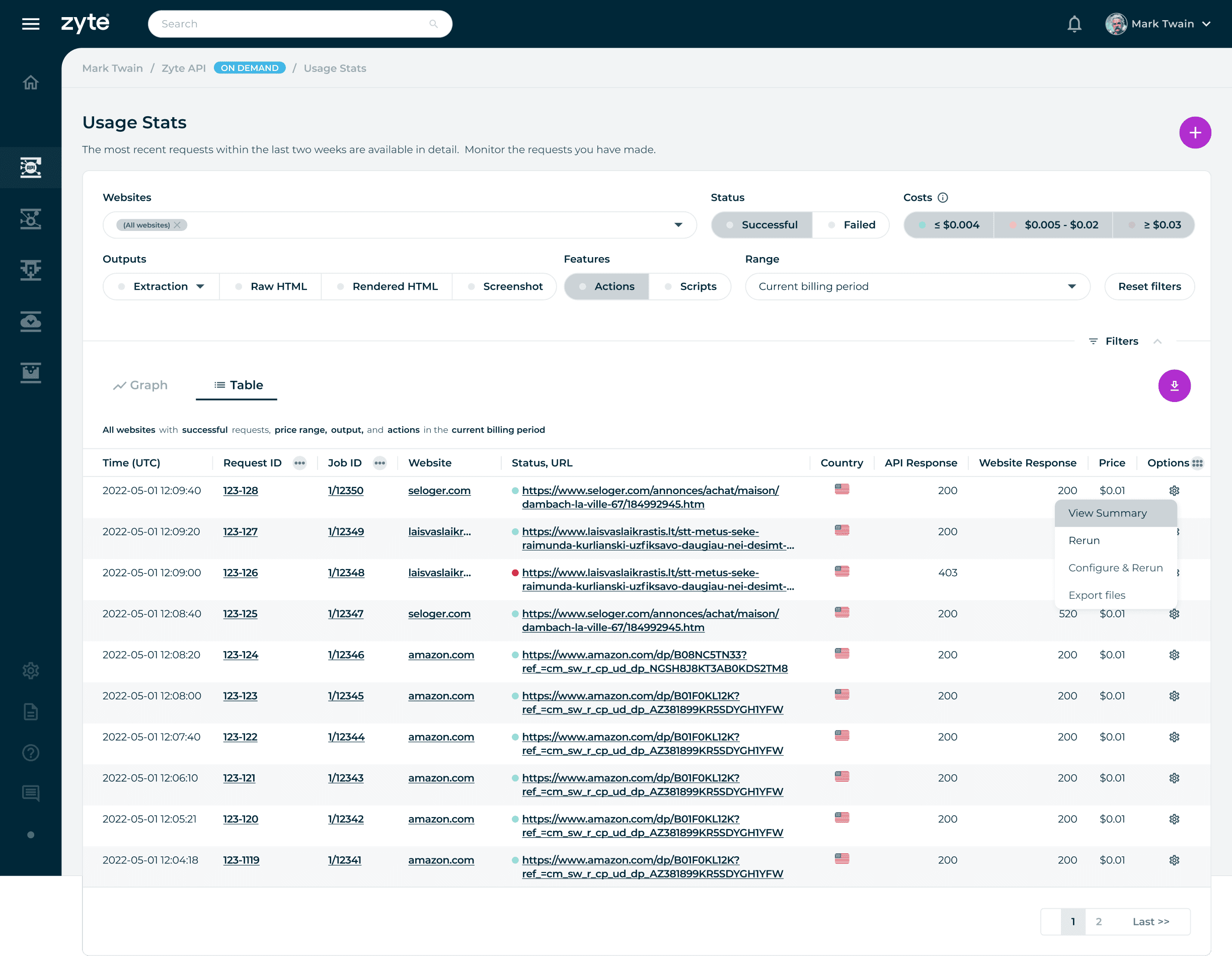Open the gear options for request 123-124

click(1174, 655)
